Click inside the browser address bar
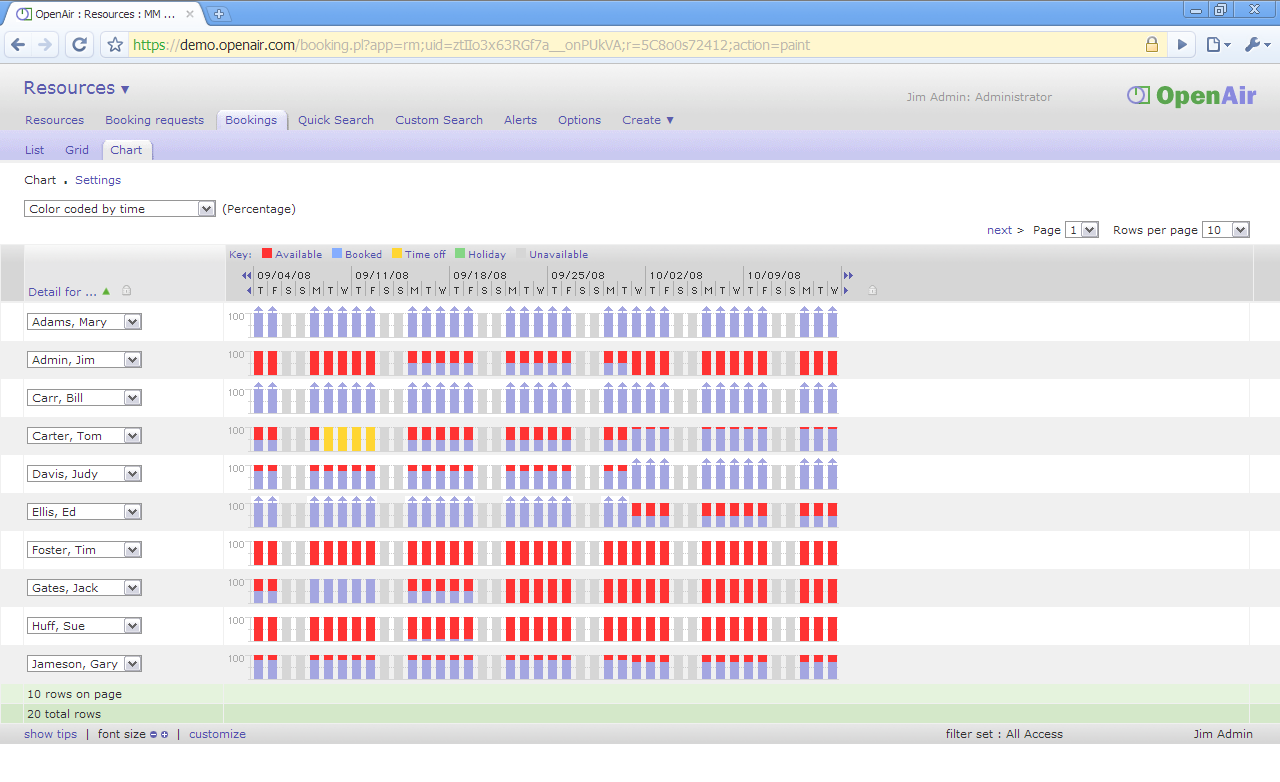This screenshot has height=782, width=1280. pyautogui.click(x=600, y=44)
